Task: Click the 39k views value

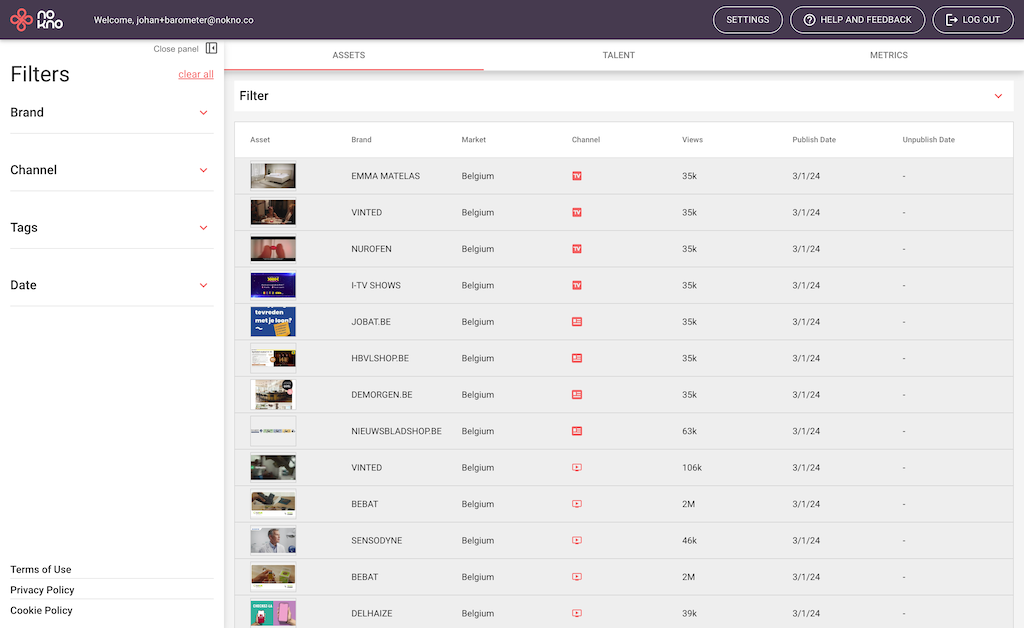Action: [x=689, y=614]
